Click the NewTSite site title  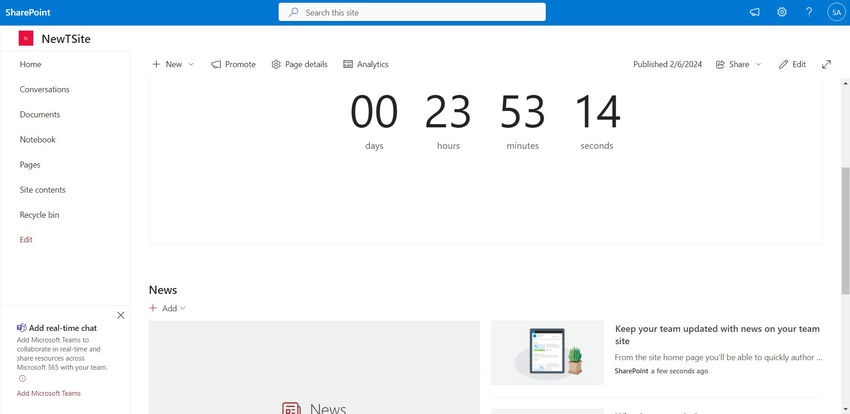coord(66,39)
